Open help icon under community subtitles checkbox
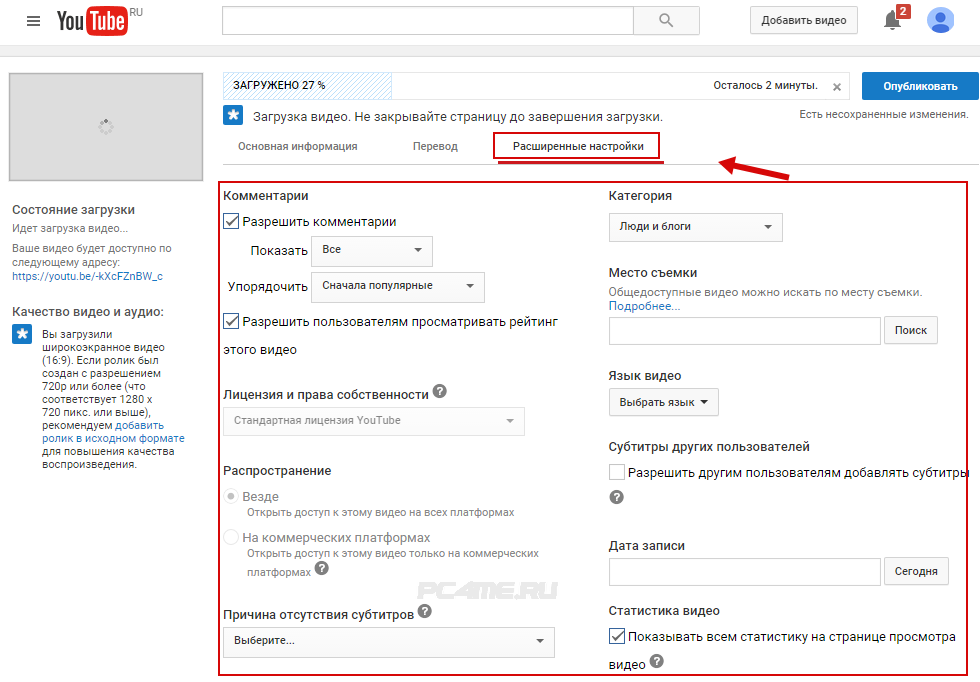Viewport: 980px width, 682px height. pos(616,497)
